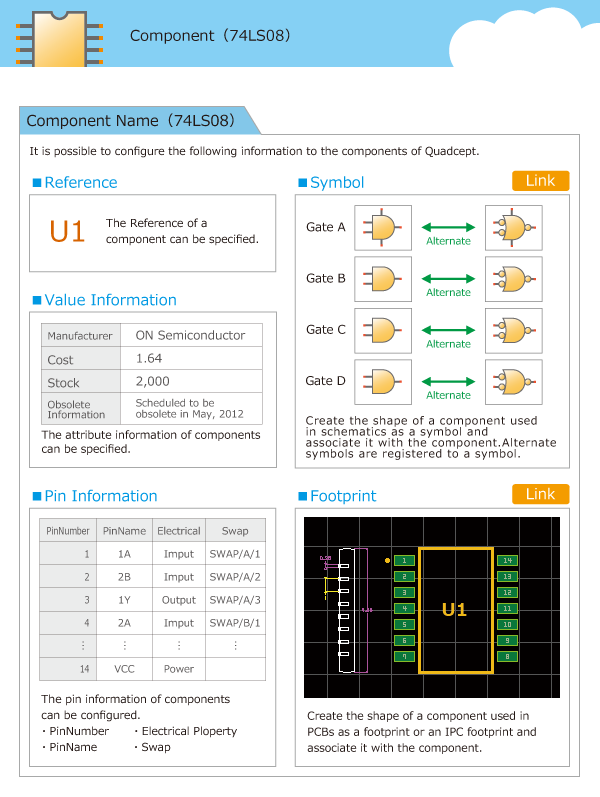Click the PinNumber column header

pos(68,531)
